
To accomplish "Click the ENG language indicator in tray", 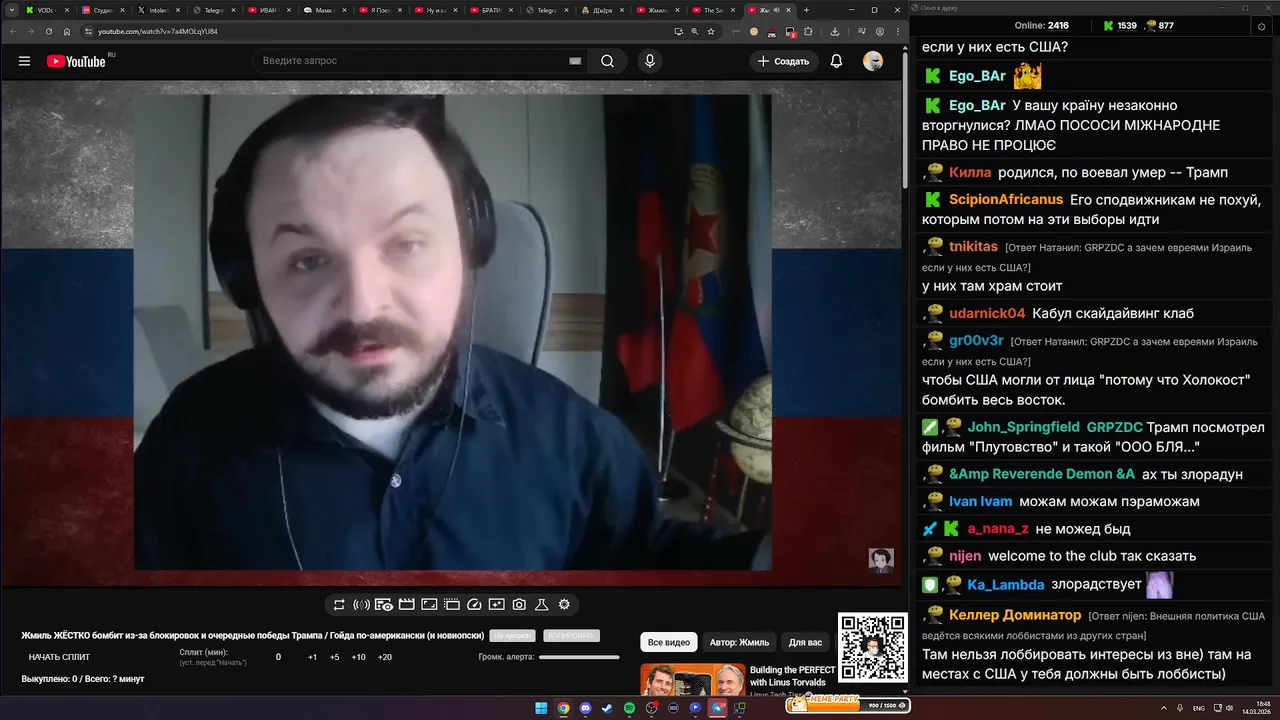I will point(1199,708).
